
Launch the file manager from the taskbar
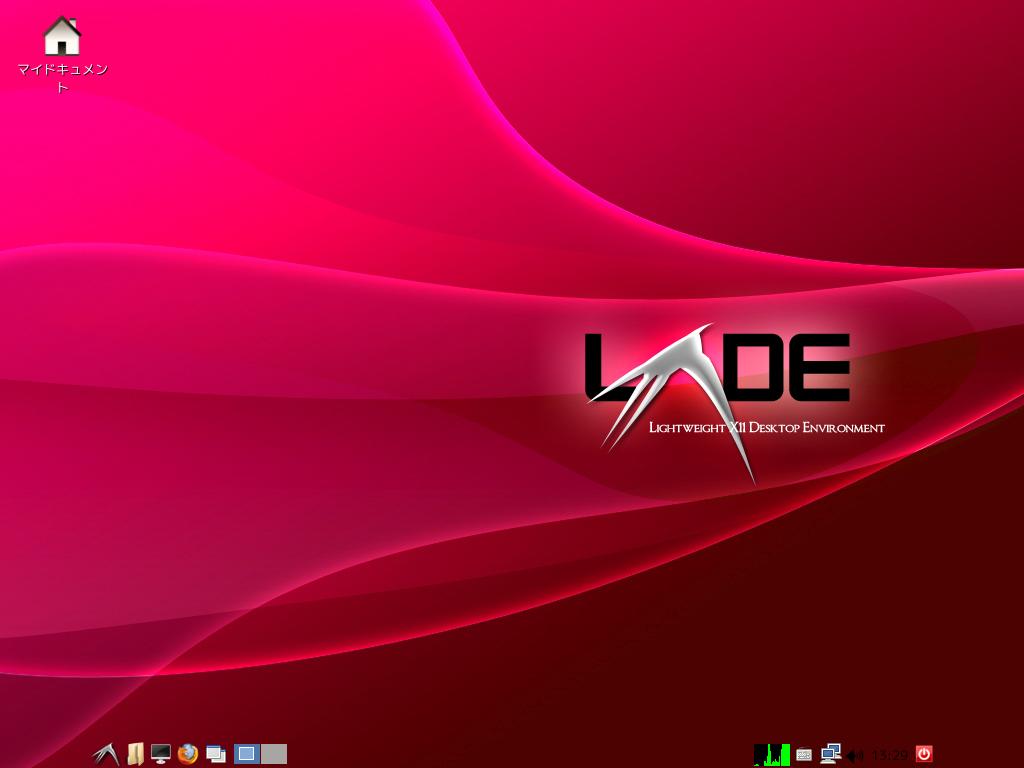pyautogui.click(x=137, y=754)
